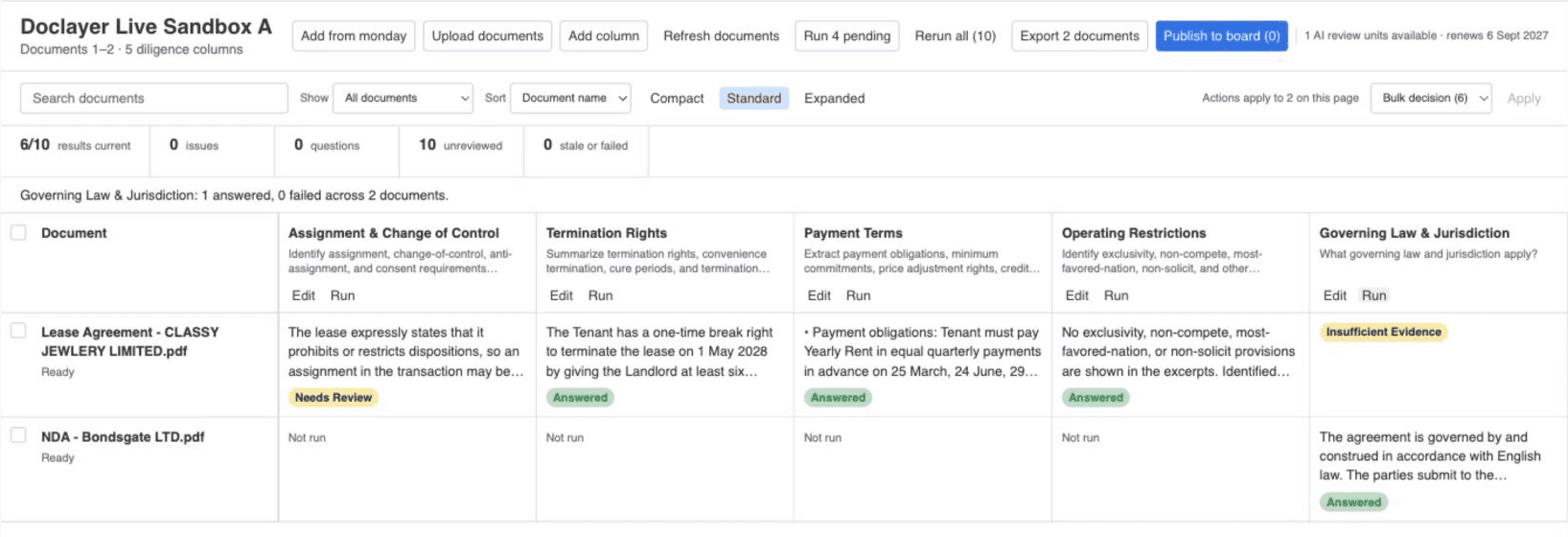Open NDA - Bondsgate LTD.pdf document
The height and width of the screenshot is (537, 1568).
[x=123, y=436]
